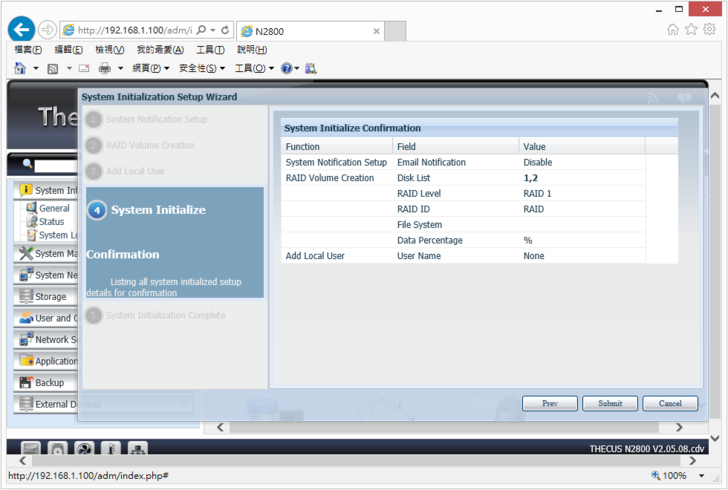Click the Cancel button in wizard
Viewport: 728px width, 490px height.
tap(670, 403)
